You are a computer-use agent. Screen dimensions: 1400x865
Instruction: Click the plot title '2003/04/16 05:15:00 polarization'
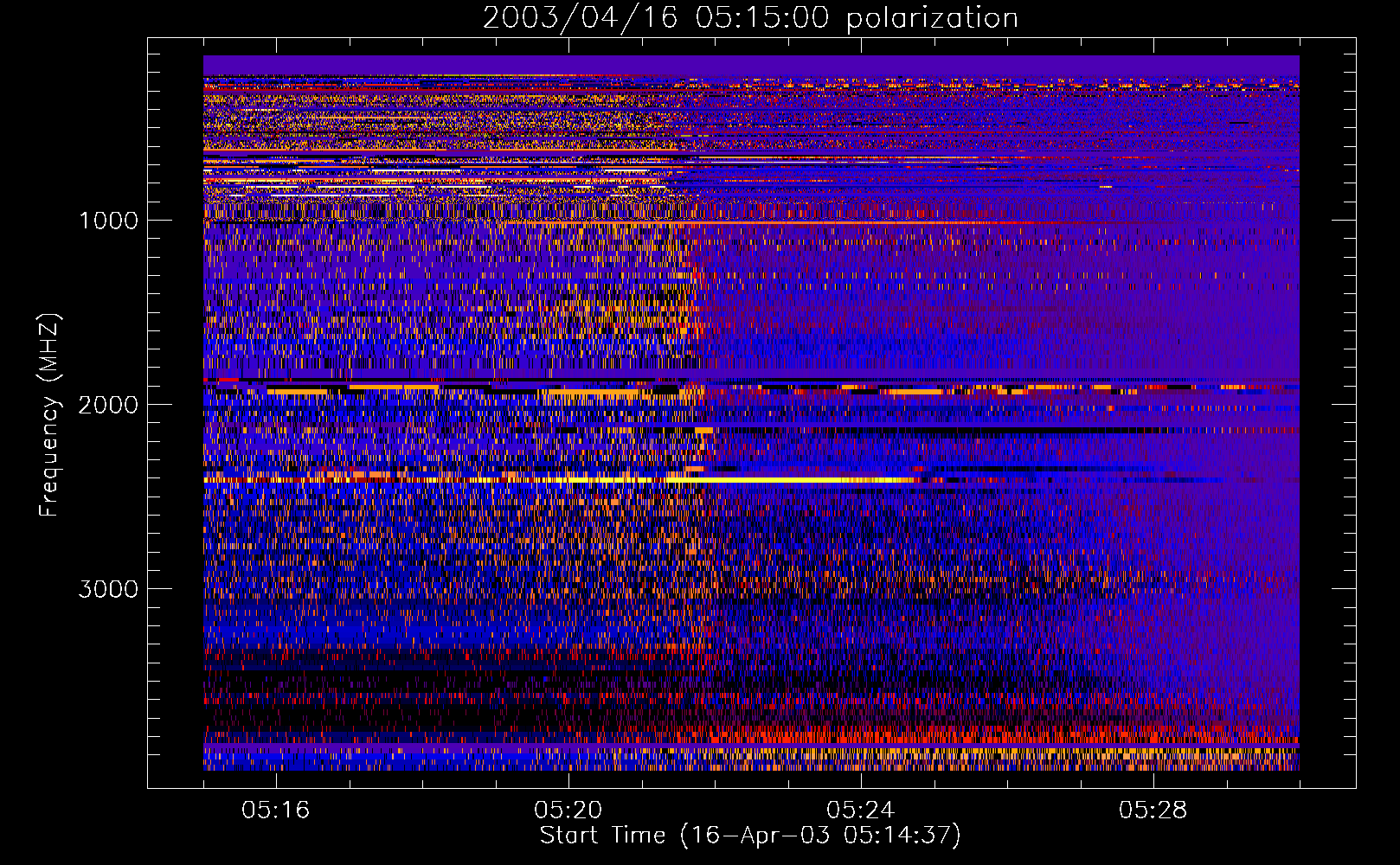coord(750,17)
